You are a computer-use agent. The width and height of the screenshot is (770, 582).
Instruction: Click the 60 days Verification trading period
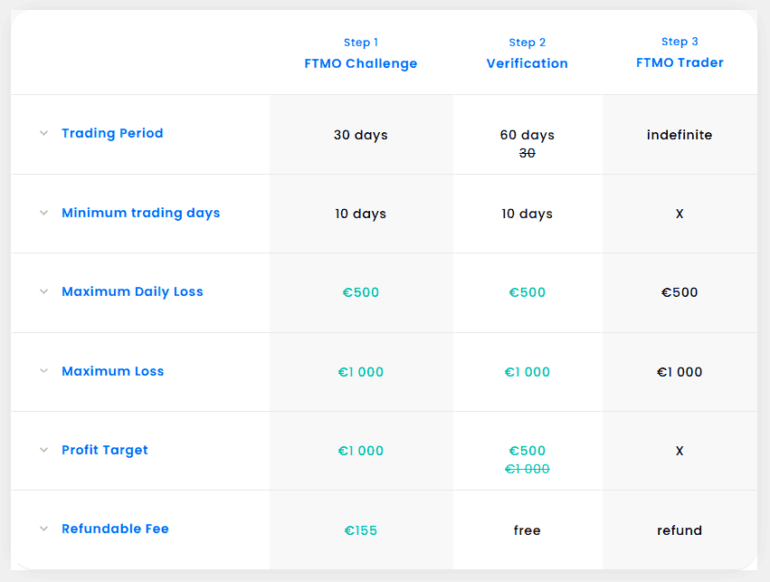click(x=527, y=135)
